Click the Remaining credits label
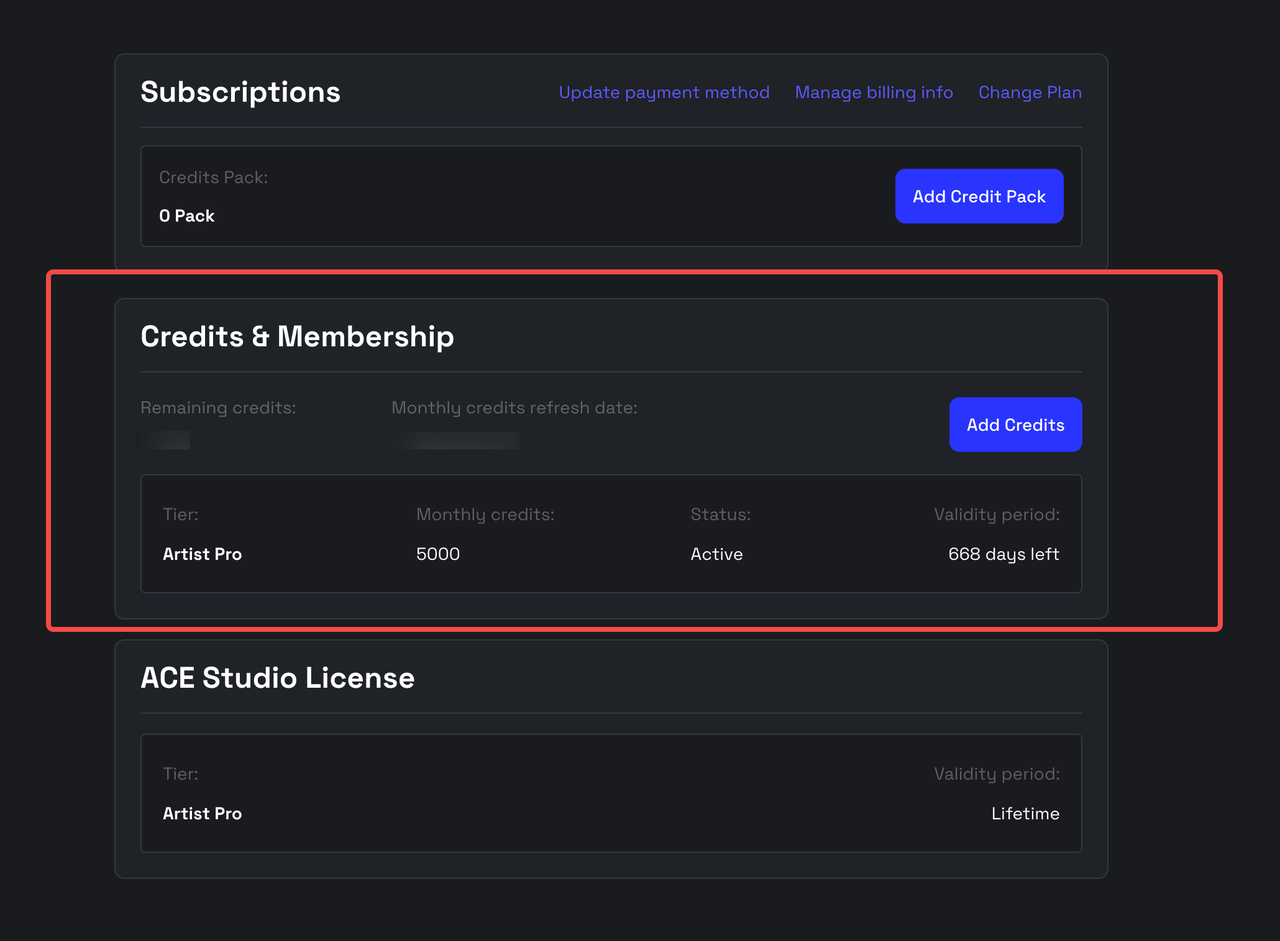This screenshot has width=1280, height=941. coord(218,408)
